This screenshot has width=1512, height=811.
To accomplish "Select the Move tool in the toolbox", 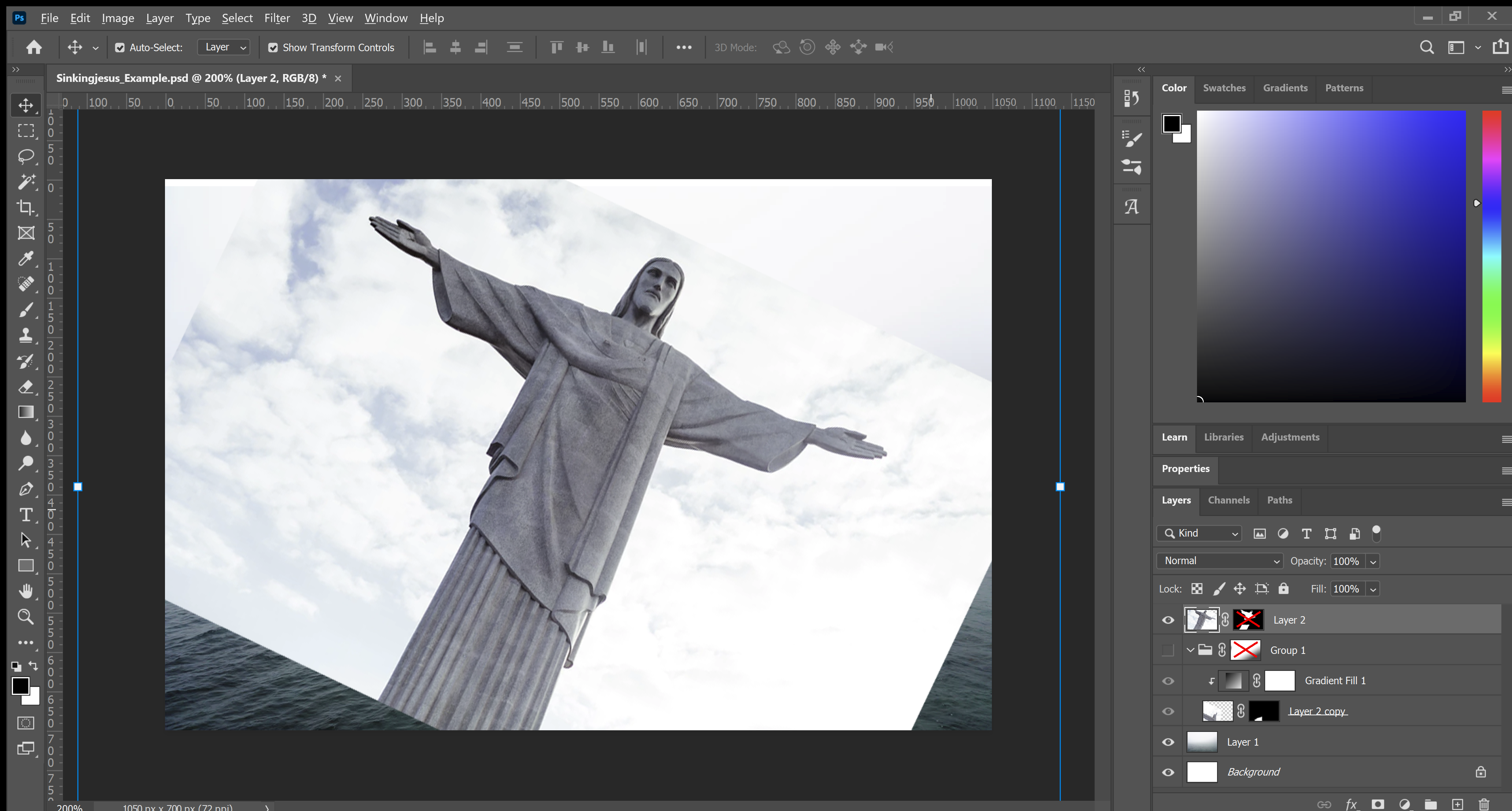I will (x=26, y=105).
